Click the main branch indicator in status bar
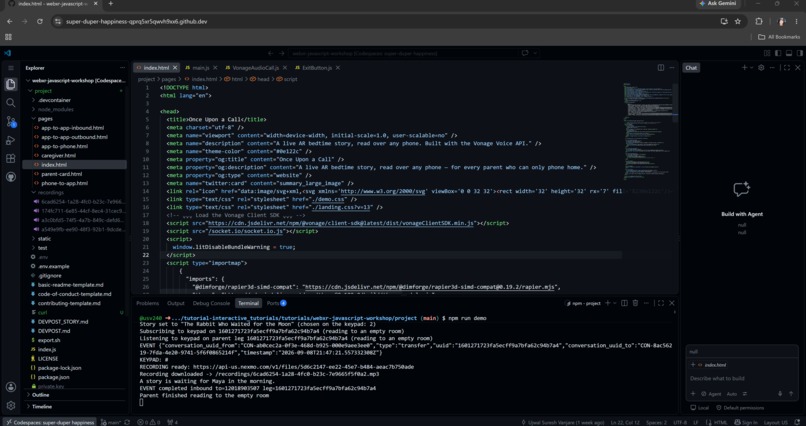Image resolution: width=806 pixels, height=426 pixels. (111, 422)
